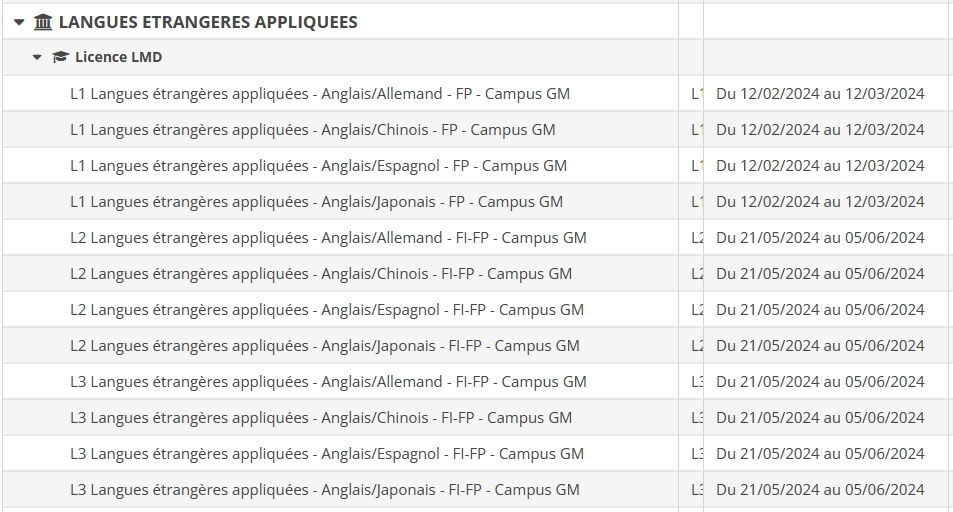Collapse the LANGUES ETRANGERES APPLIQUEES group

coord(19,22)
